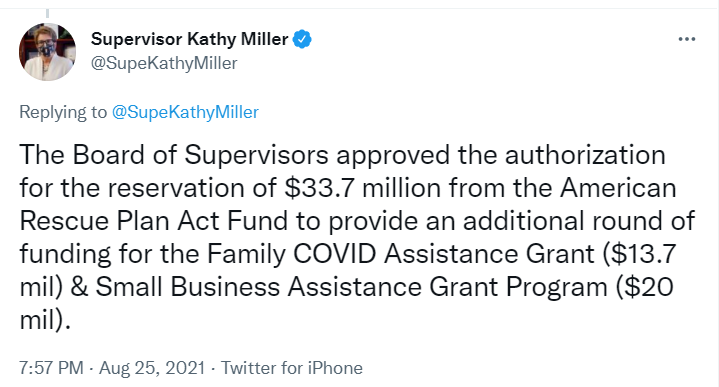Viewport: 719px width, 387px height.
Task: Click 'Family COVID Assistance Grant' in the tweet
Action: point(401,254)
